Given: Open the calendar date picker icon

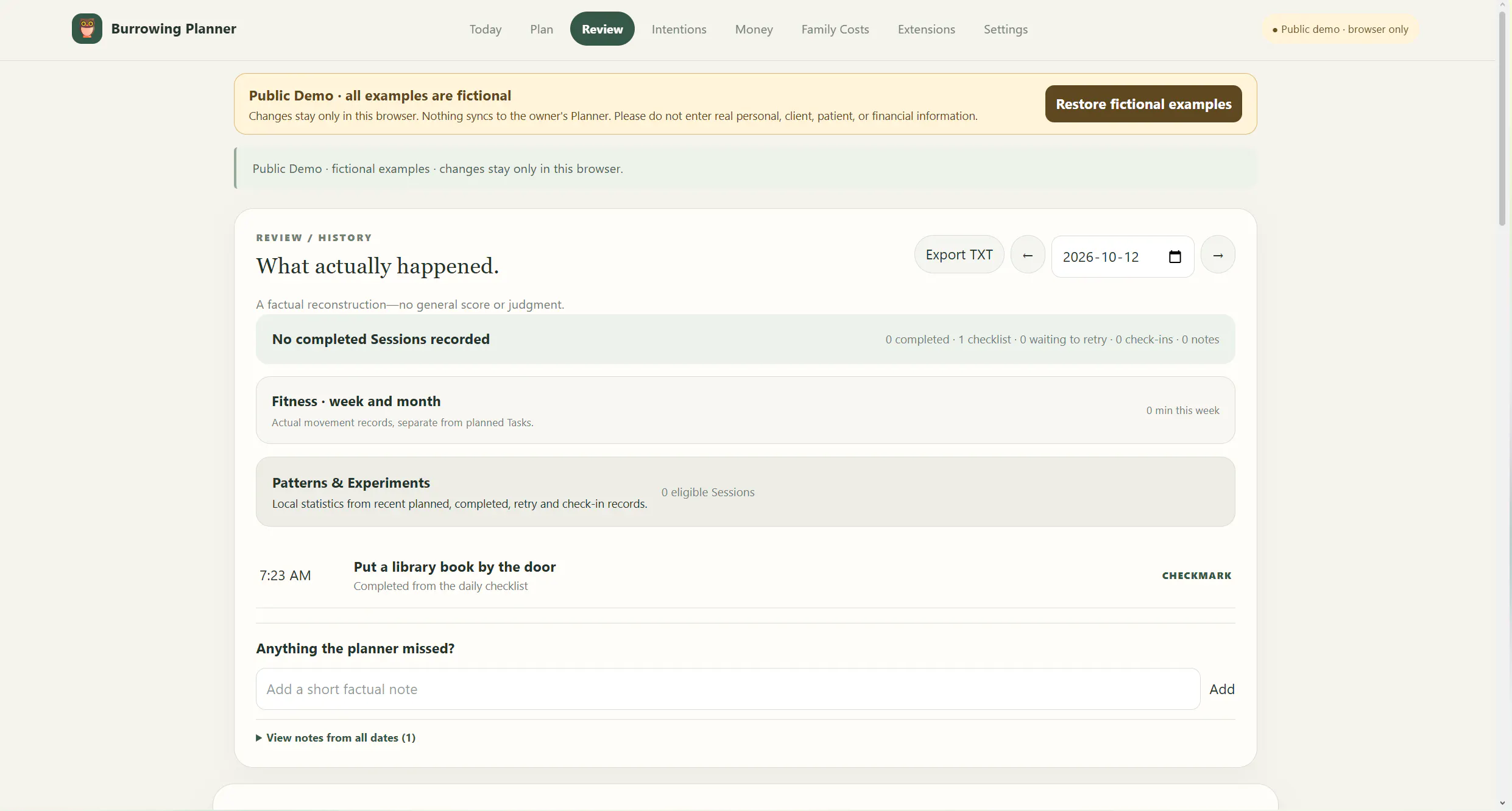Looking at the screenshot, I should pyautogui.click(x=1175, y=257).
